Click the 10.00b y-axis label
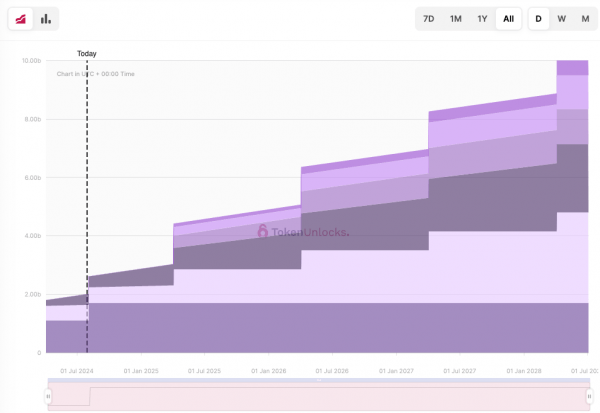This screenshot has height=413, width=600. 30,61
